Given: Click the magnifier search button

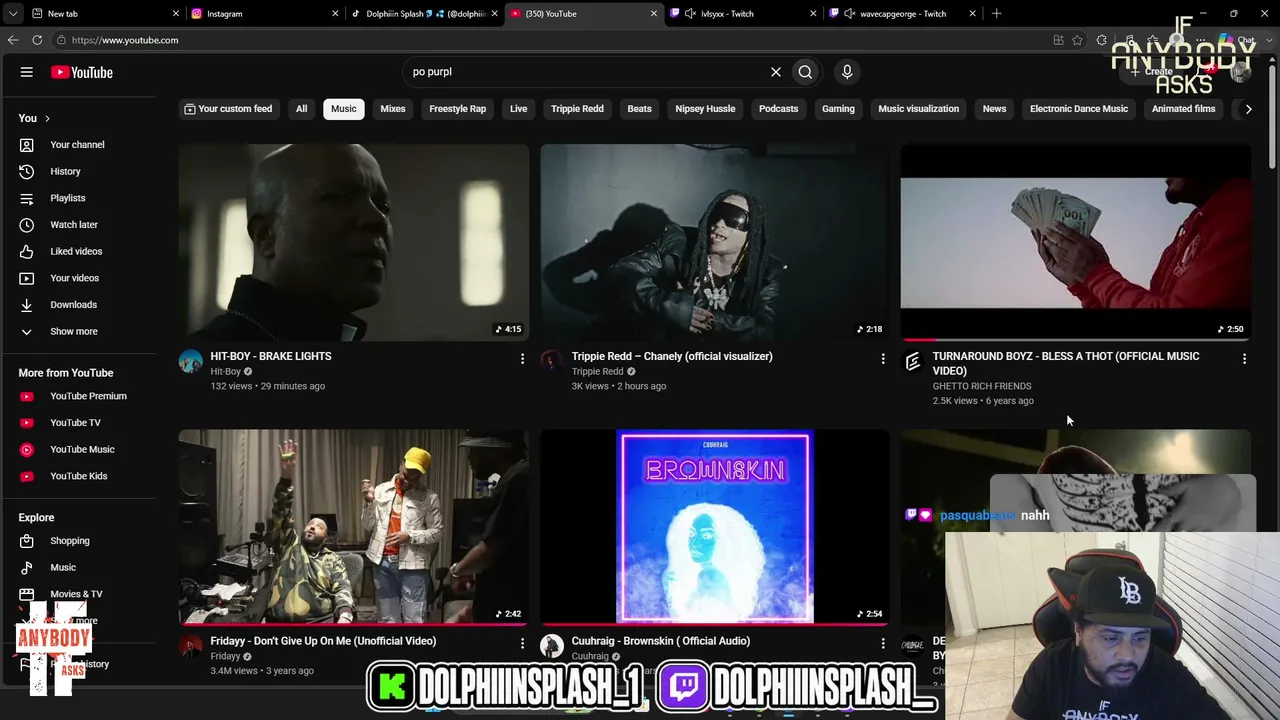Looking at the screenshot, I should point(805,72).
